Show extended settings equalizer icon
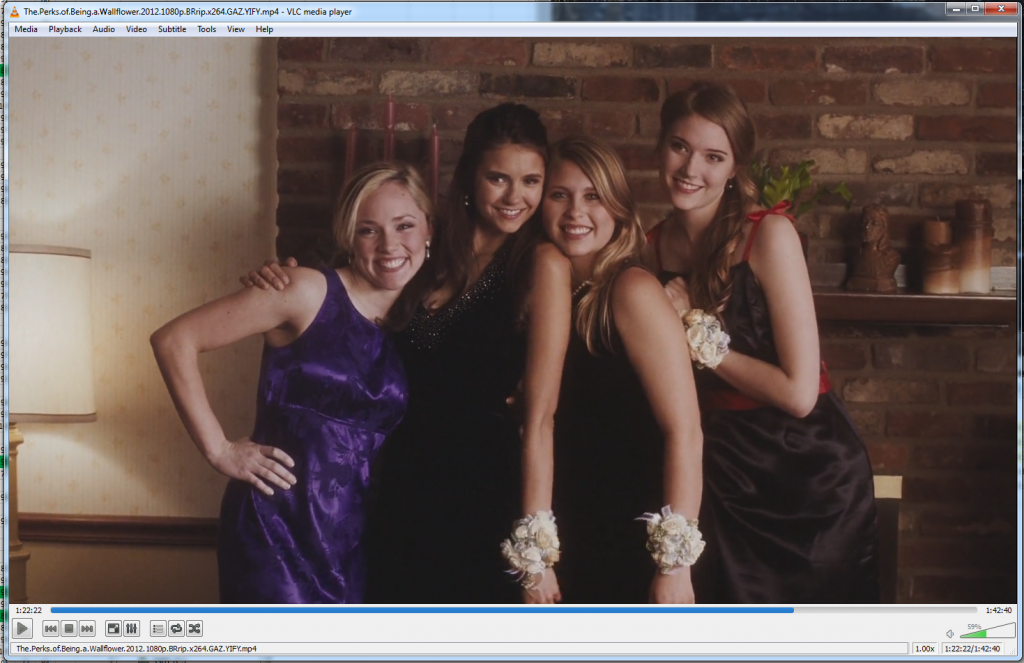 (x=131, y=628)
